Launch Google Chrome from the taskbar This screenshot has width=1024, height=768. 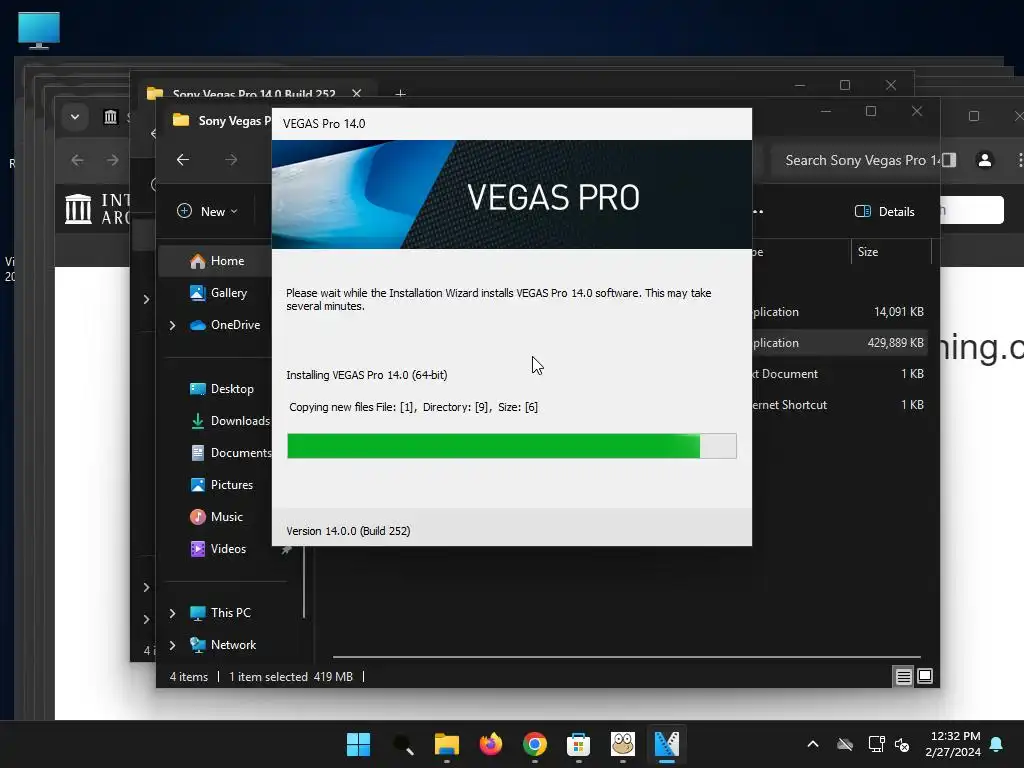coord(534,744)
